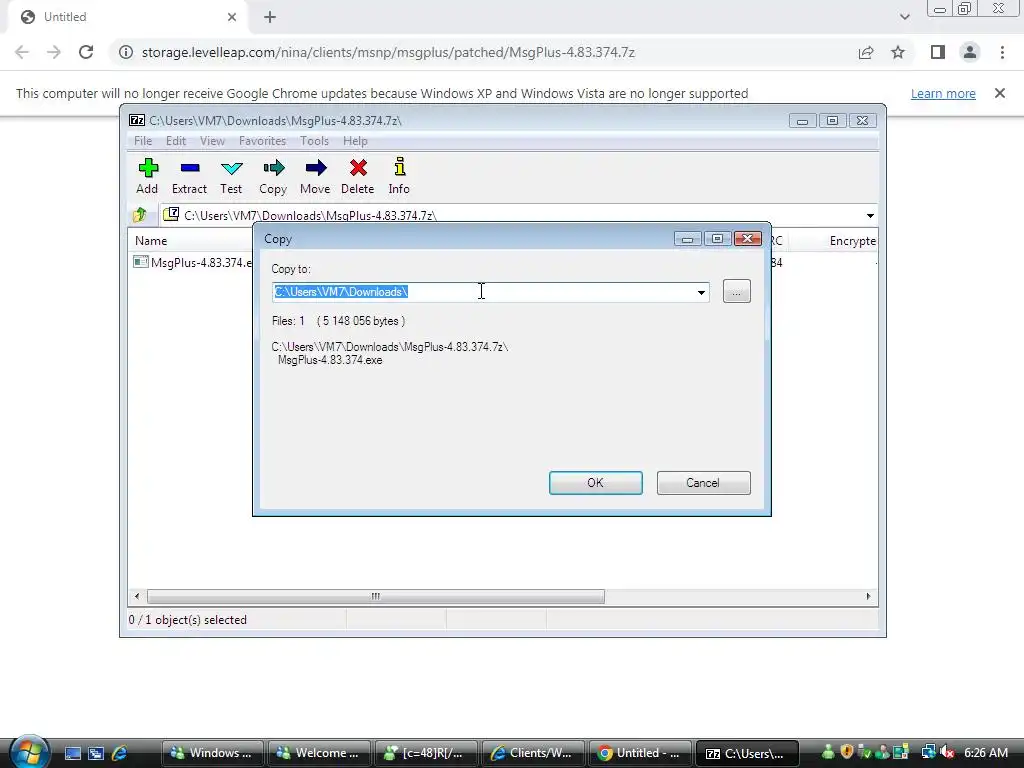Select the Untitled Chrome tab
The image size is (1024, 768).
tap(127, 17)
